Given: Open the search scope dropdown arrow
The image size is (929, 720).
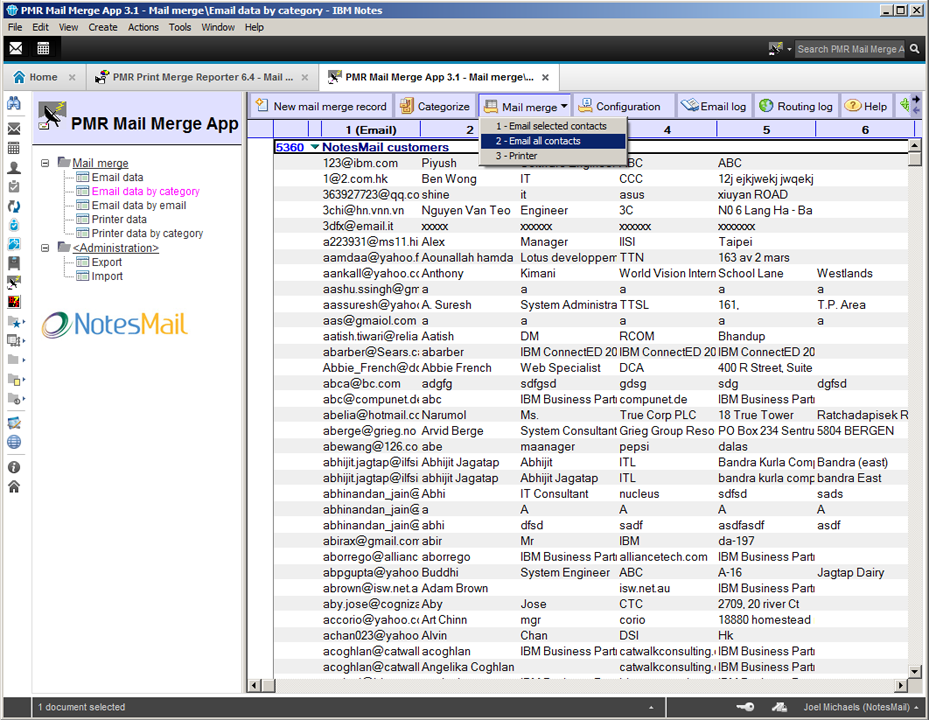Looking at the screenshot, I should click(789, 49).
